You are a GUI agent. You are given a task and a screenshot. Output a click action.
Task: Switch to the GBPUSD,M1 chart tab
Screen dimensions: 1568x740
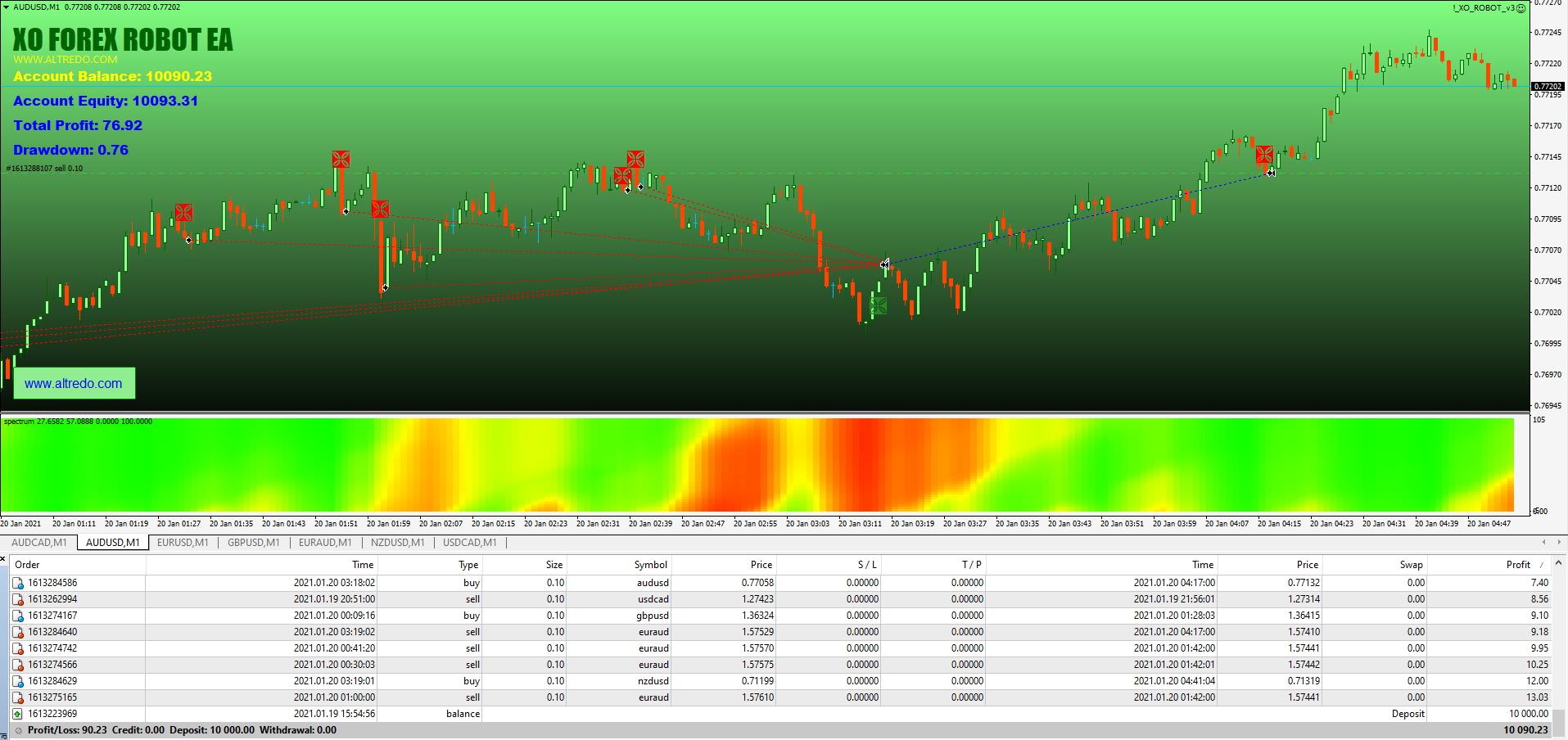(x=254, y=543)
